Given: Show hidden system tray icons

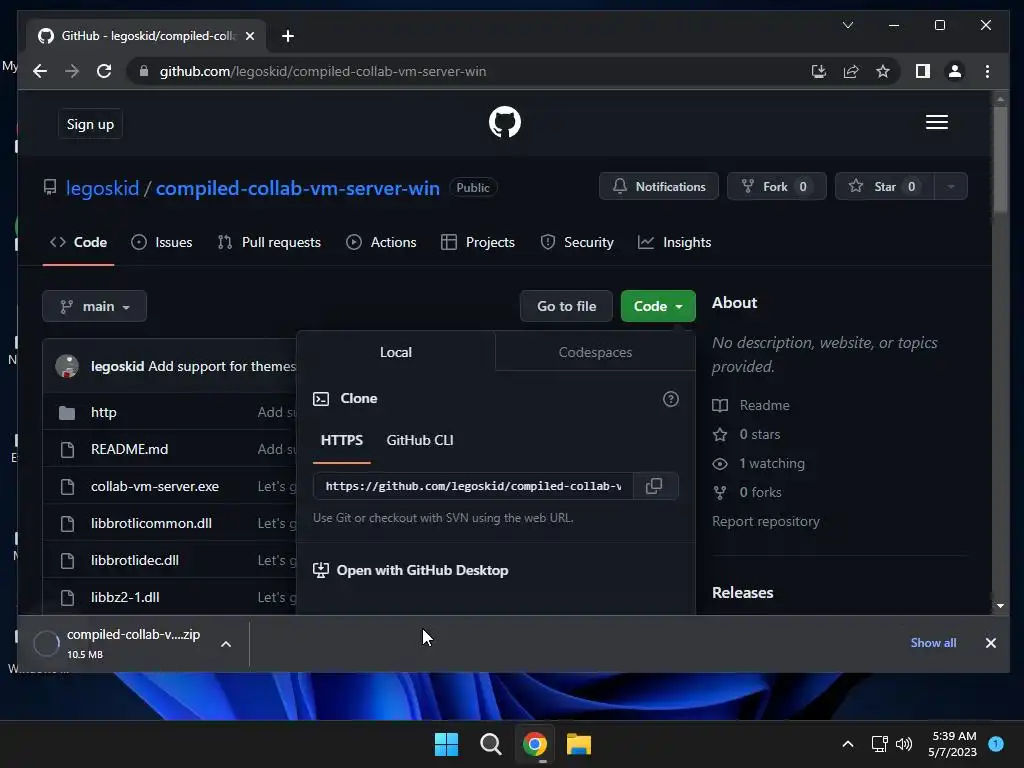Looking at the screenshot, I should click(x=848, y=744).
